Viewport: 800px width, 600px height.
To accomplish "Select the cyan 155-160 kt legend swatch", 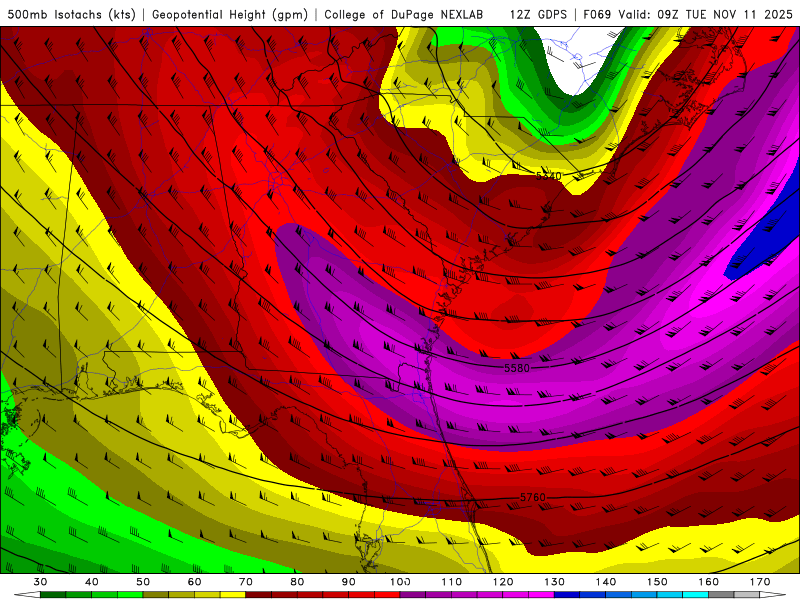I will click(695, 594).
